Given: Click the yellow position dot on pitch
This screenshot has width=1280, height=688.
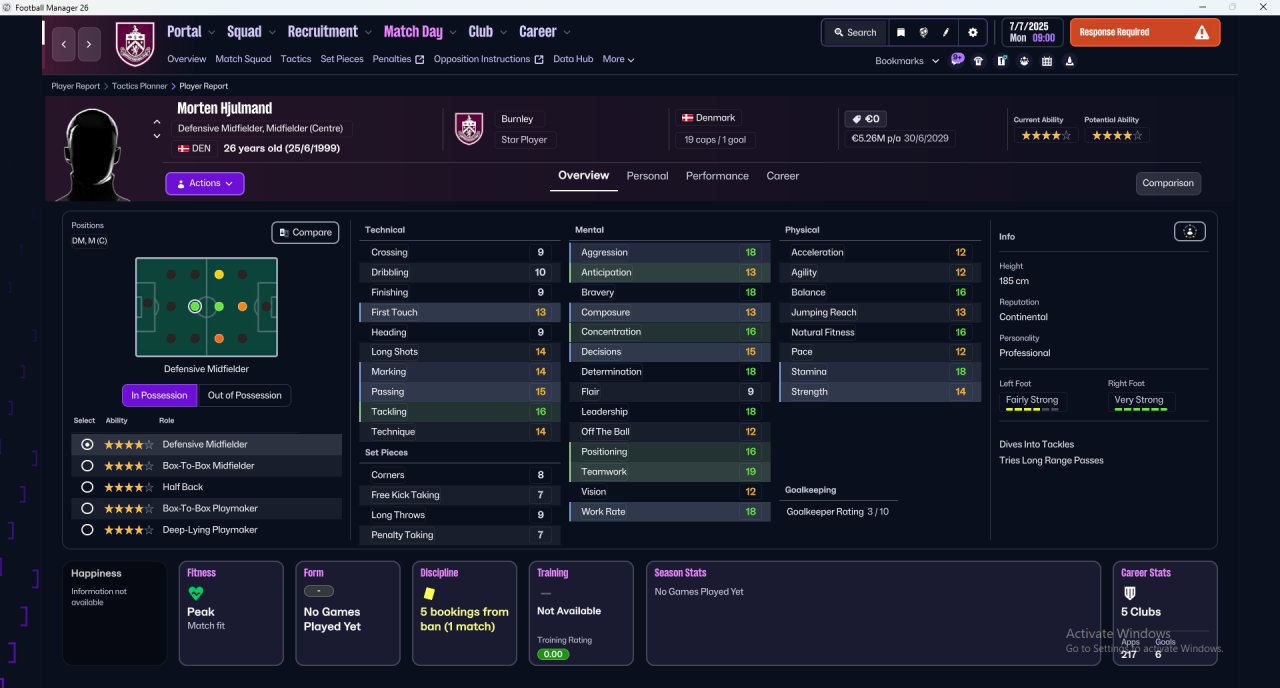Looking at the screenshot, I should click(x=219, y=274).
